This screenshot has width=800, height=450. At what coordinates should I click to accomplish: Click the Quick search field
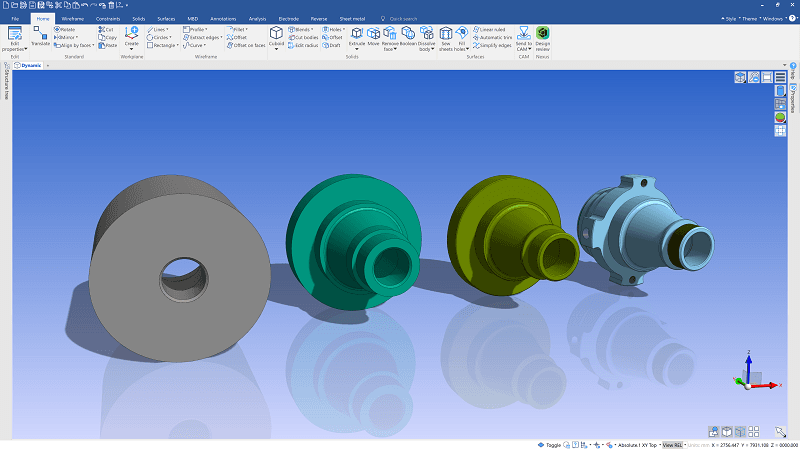[x=405, y=18]
